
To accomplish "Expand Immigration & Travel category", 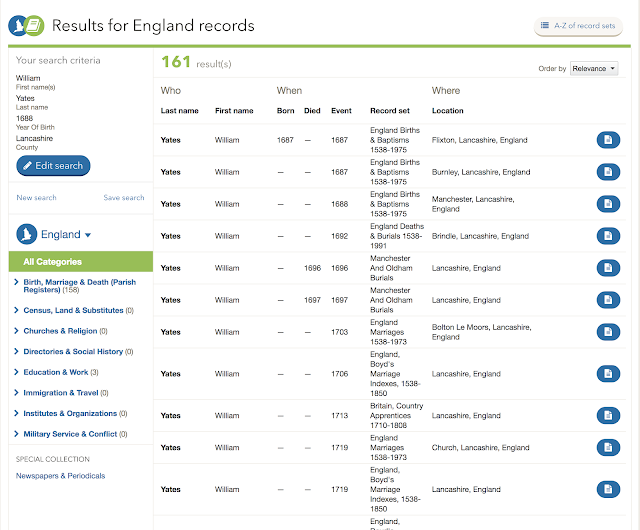I will (x=61, y=393).
